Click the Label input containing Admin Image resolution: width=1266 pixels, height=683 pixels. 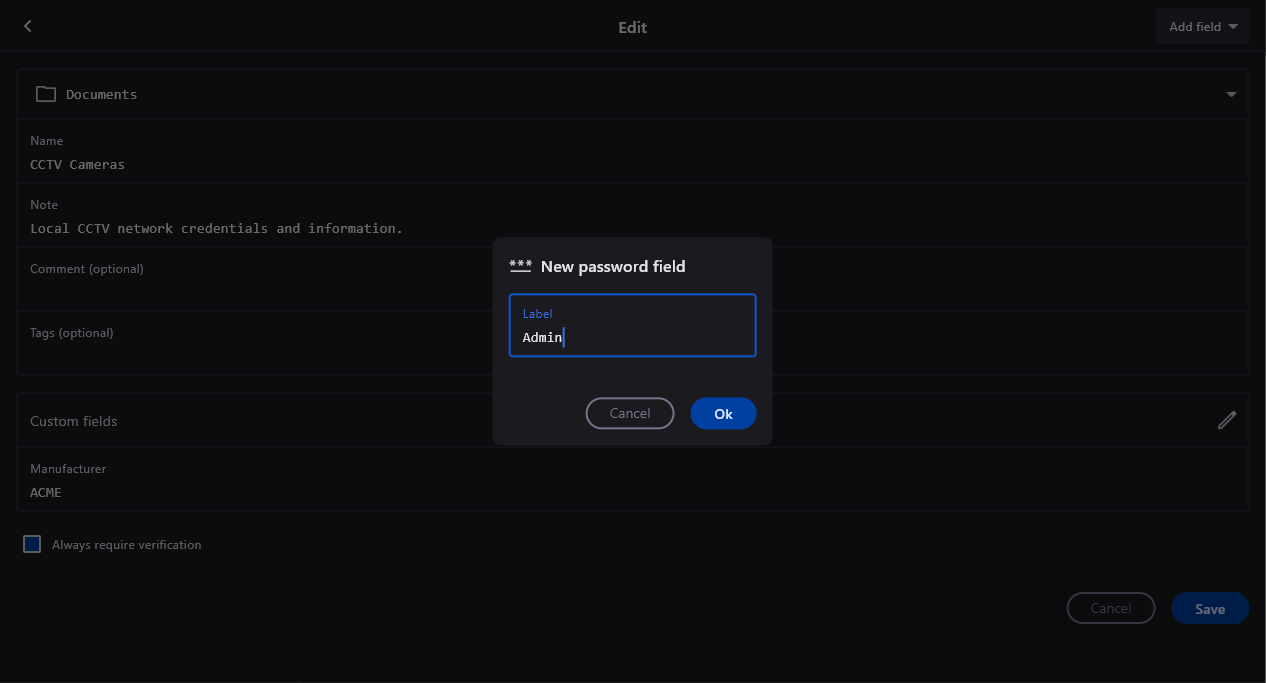(632, 336)
